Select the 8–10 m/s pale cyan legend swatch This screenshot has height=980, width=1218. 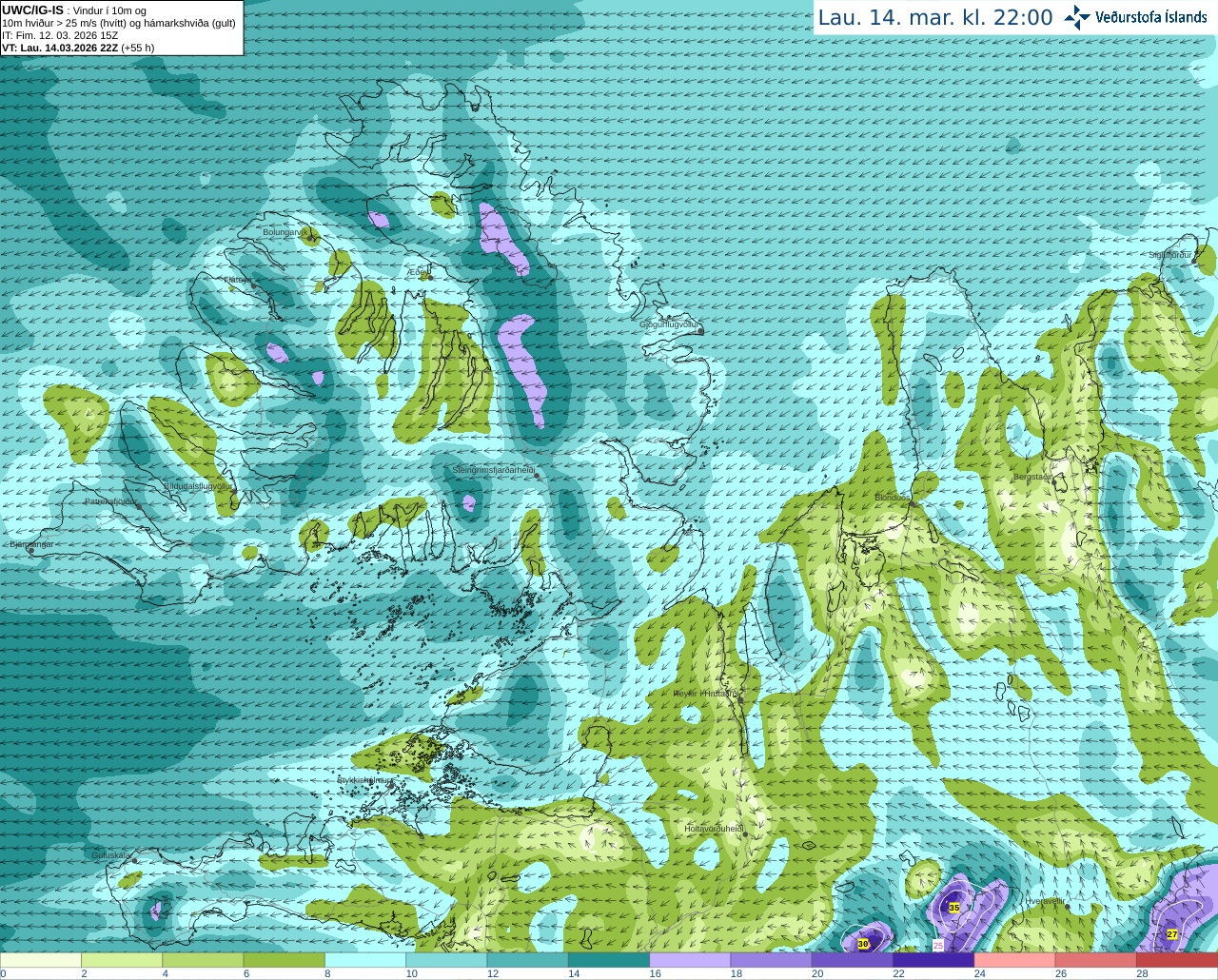(x=365, y=959)
